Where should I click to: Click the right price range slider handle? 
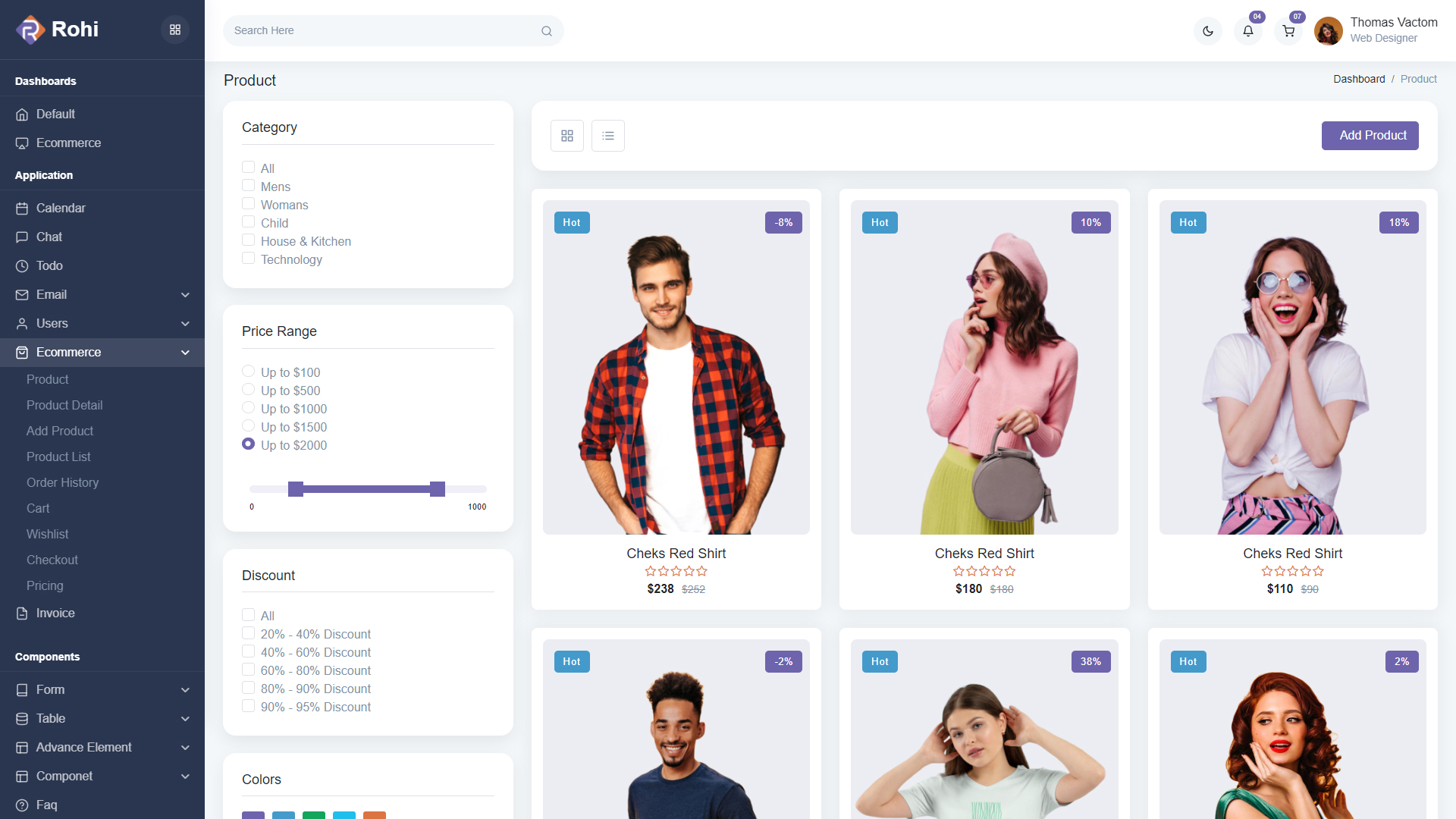coord(438,489)
